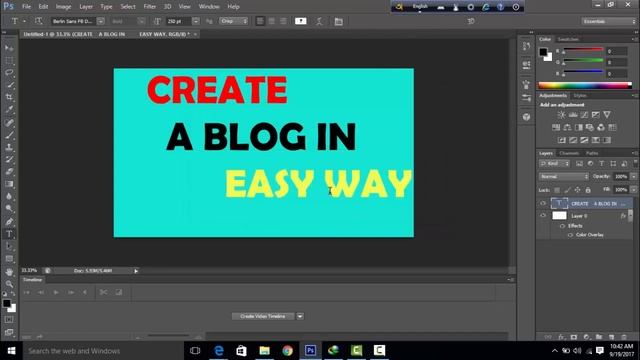The height and width of the screenshot is (360, 640).
Task: Hide the CREATE A BLOG IN text layer
Action: [x=543, y=203]
